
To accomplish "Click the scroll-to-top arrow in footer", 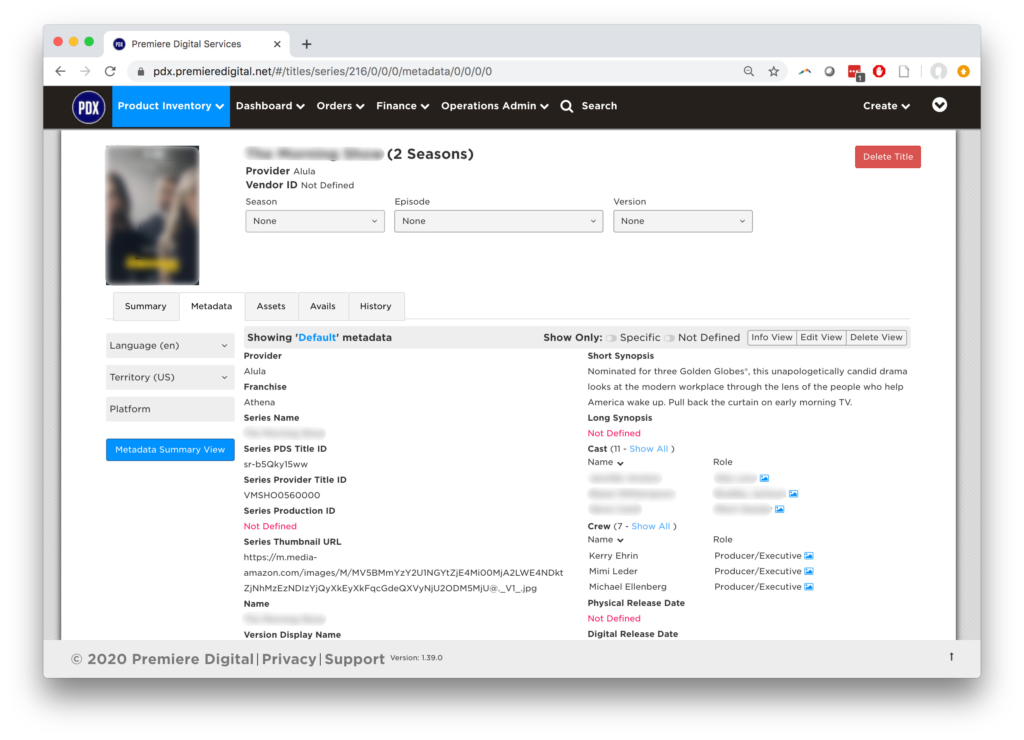I will point(951,657).
